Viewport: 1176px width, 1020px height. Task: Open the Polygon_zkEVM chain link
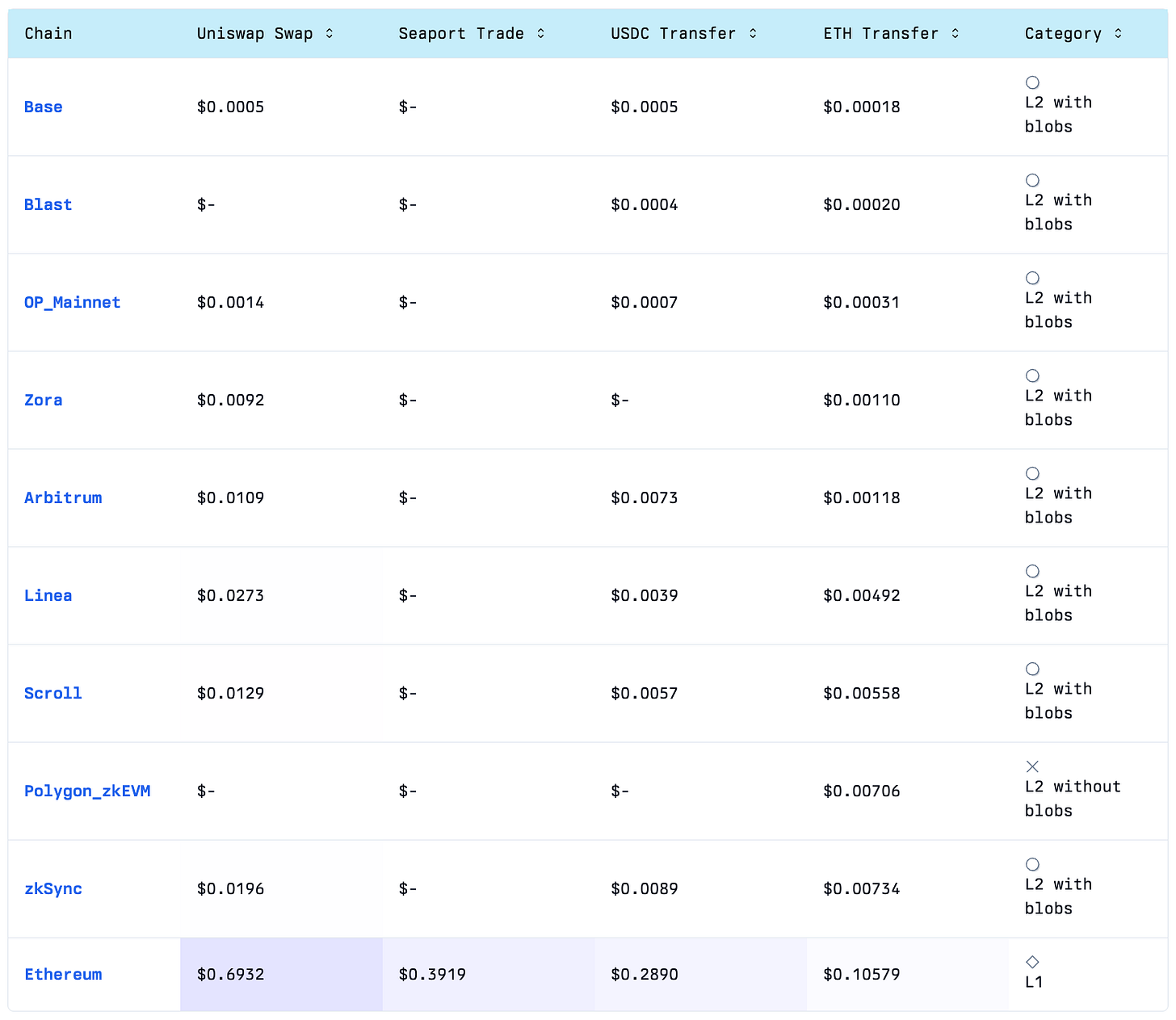[87, 791]
